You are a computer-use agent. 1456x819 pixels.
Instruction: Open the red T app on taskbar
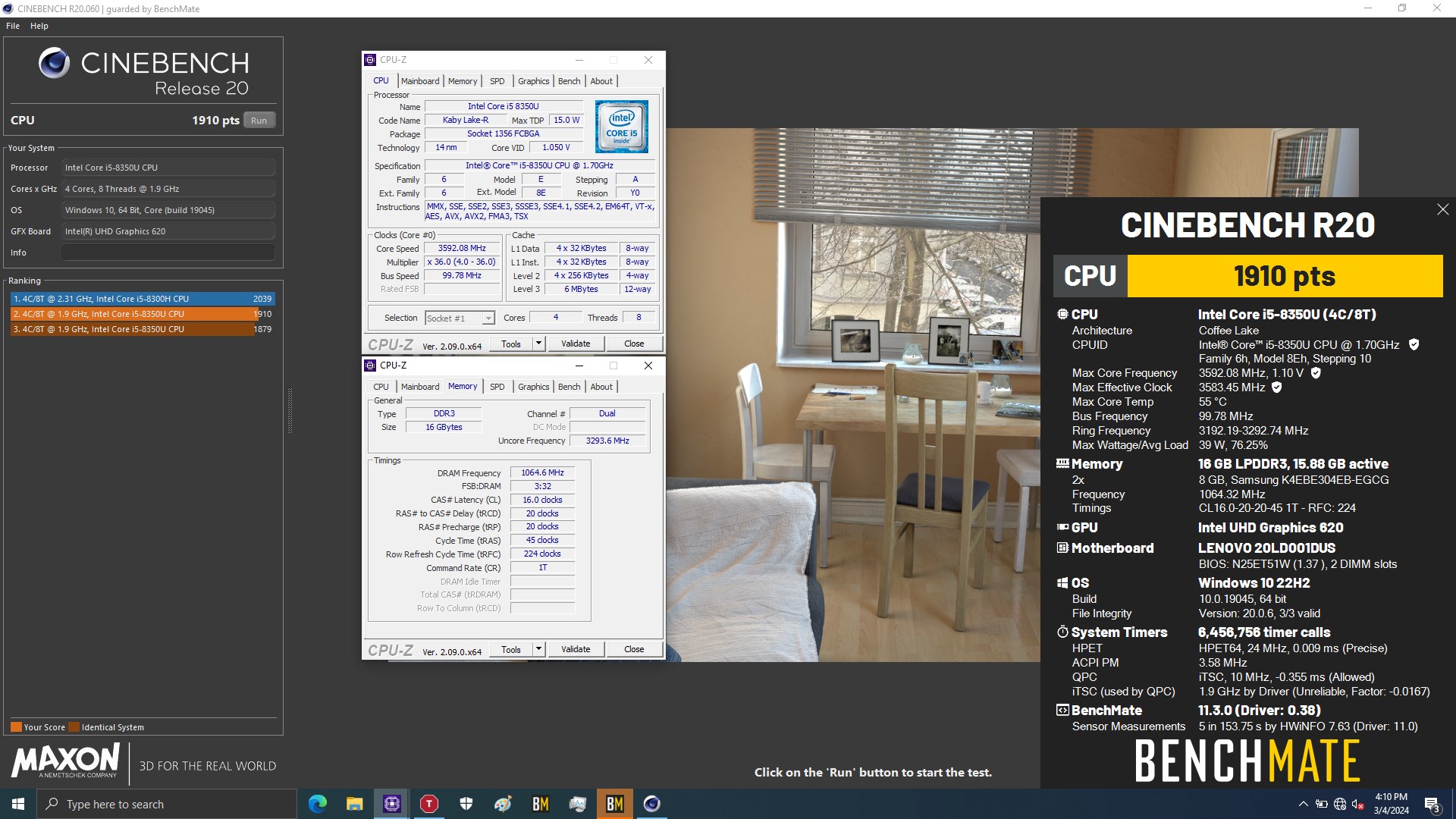coord(429,804)
